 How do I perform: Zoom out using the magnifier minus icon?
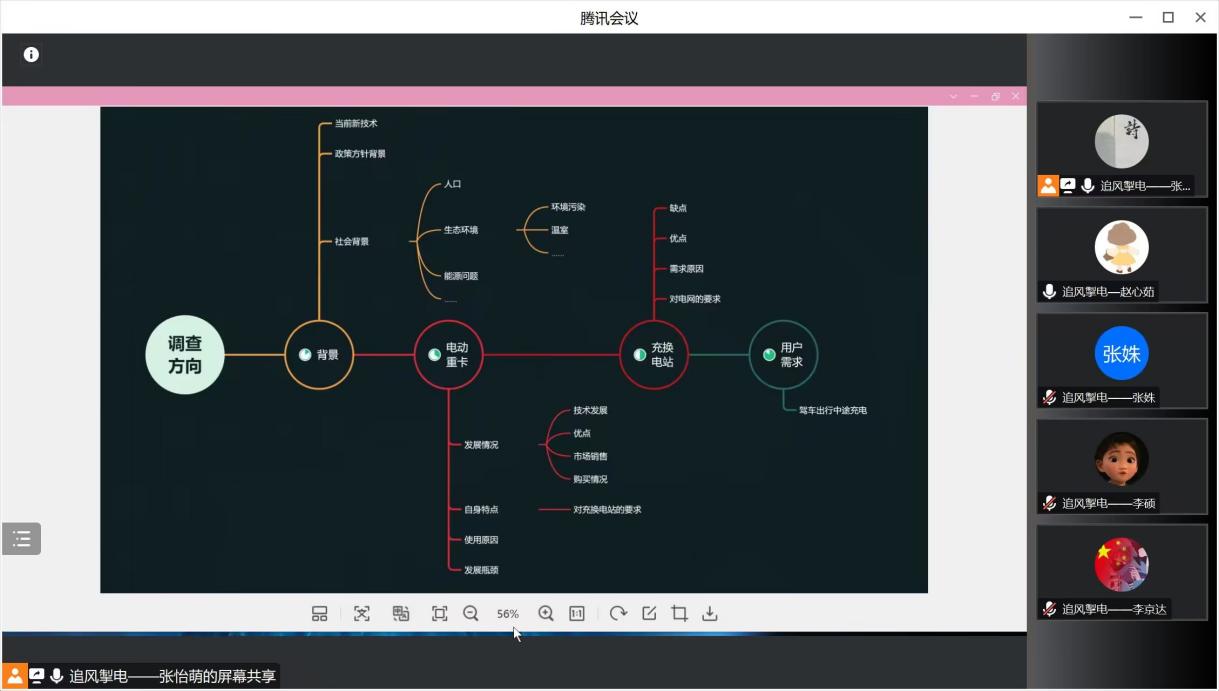point(471,614)
